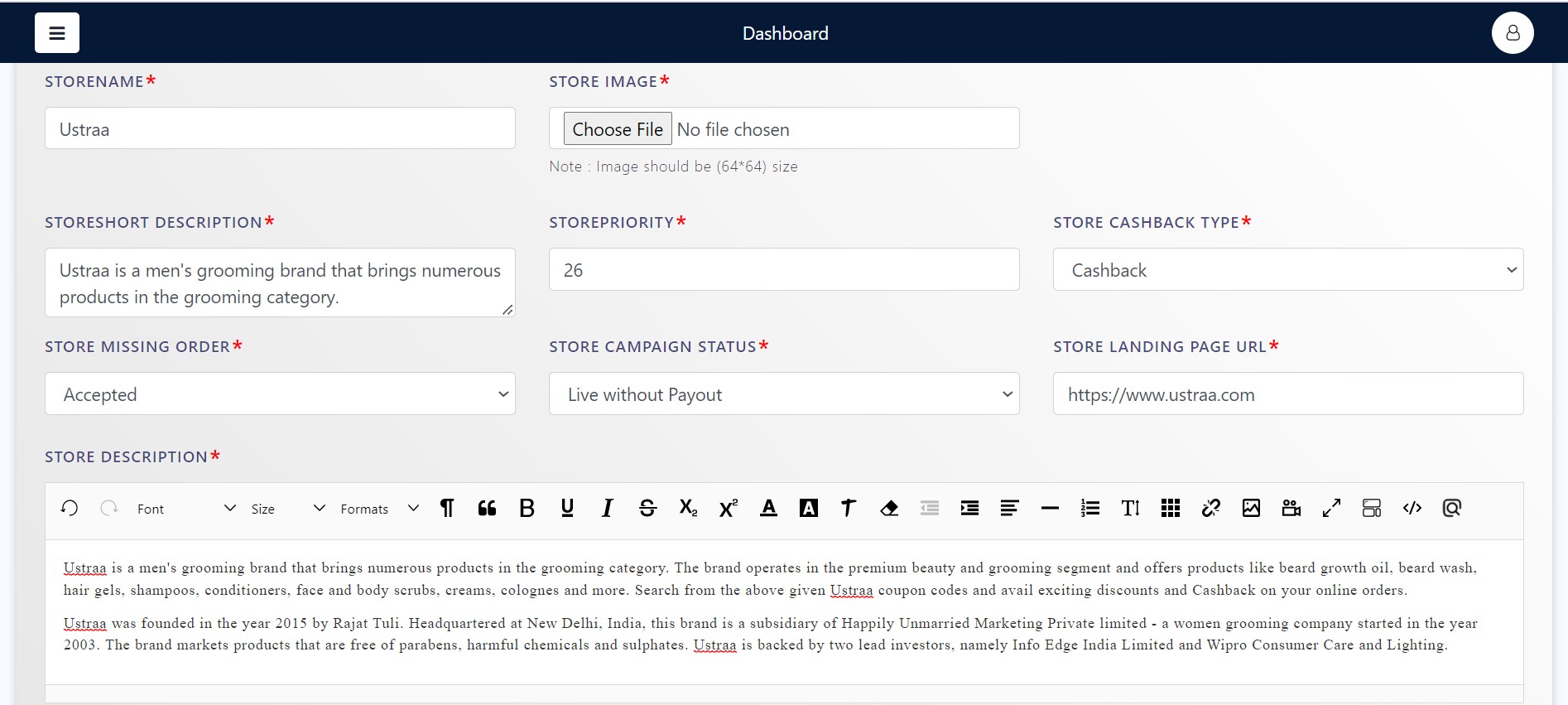Image resolution: width=1568 pixels, height=705 pixels.
Task: Toggle show blocks in the editor
Action: coord(1372,508)
